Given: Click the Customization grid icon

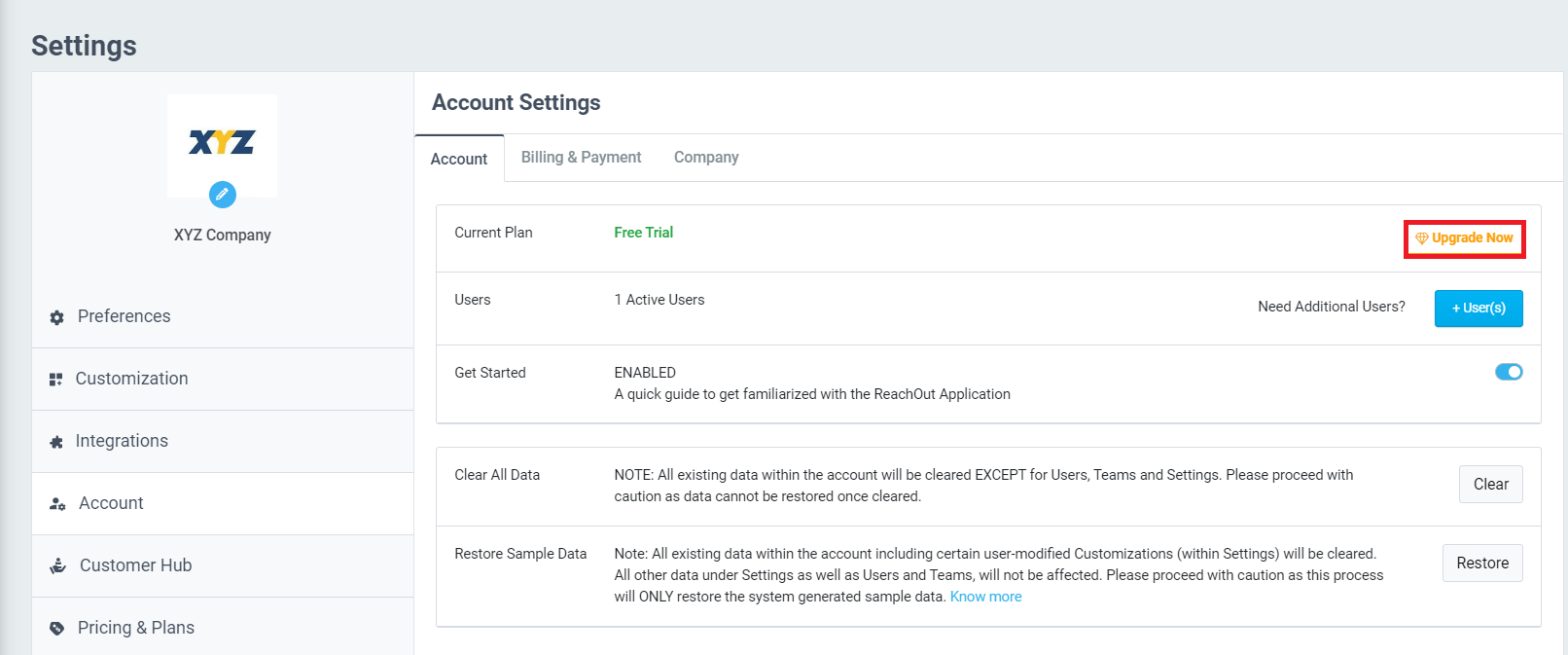Looking at the screenshot, I should 55,380.
